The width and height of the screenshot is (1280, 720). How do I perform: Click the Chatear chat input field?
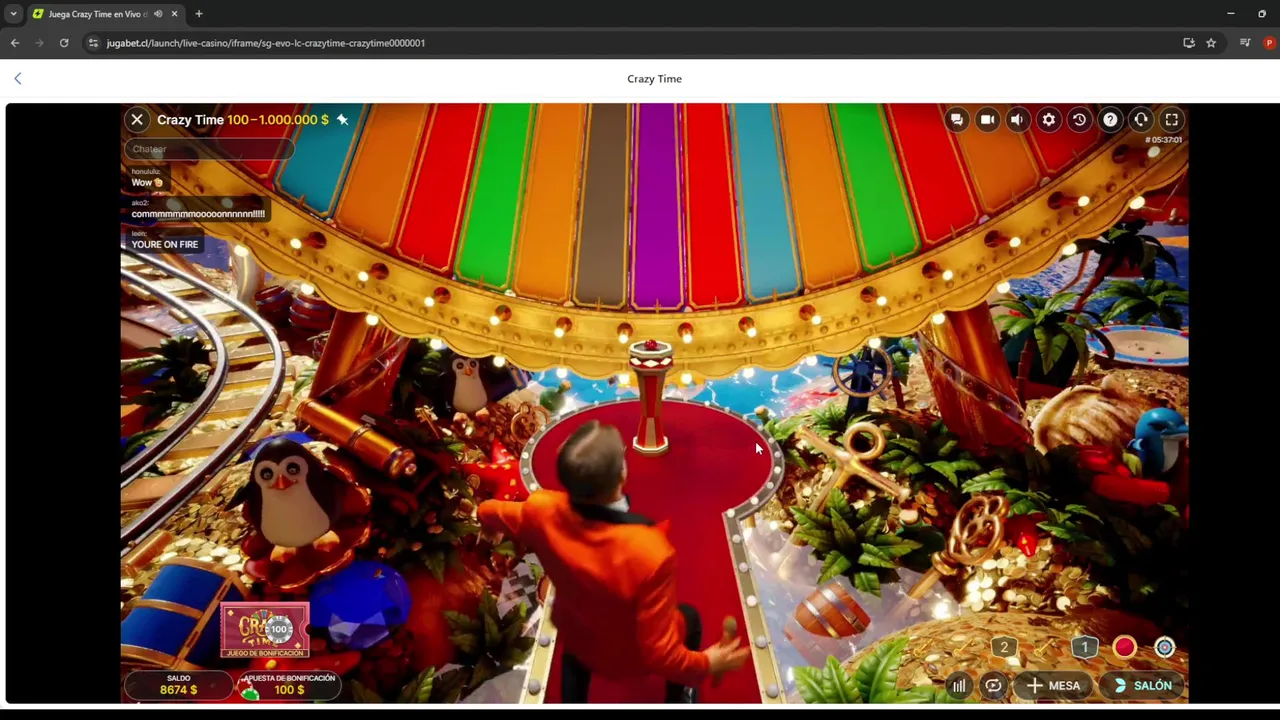210,149
